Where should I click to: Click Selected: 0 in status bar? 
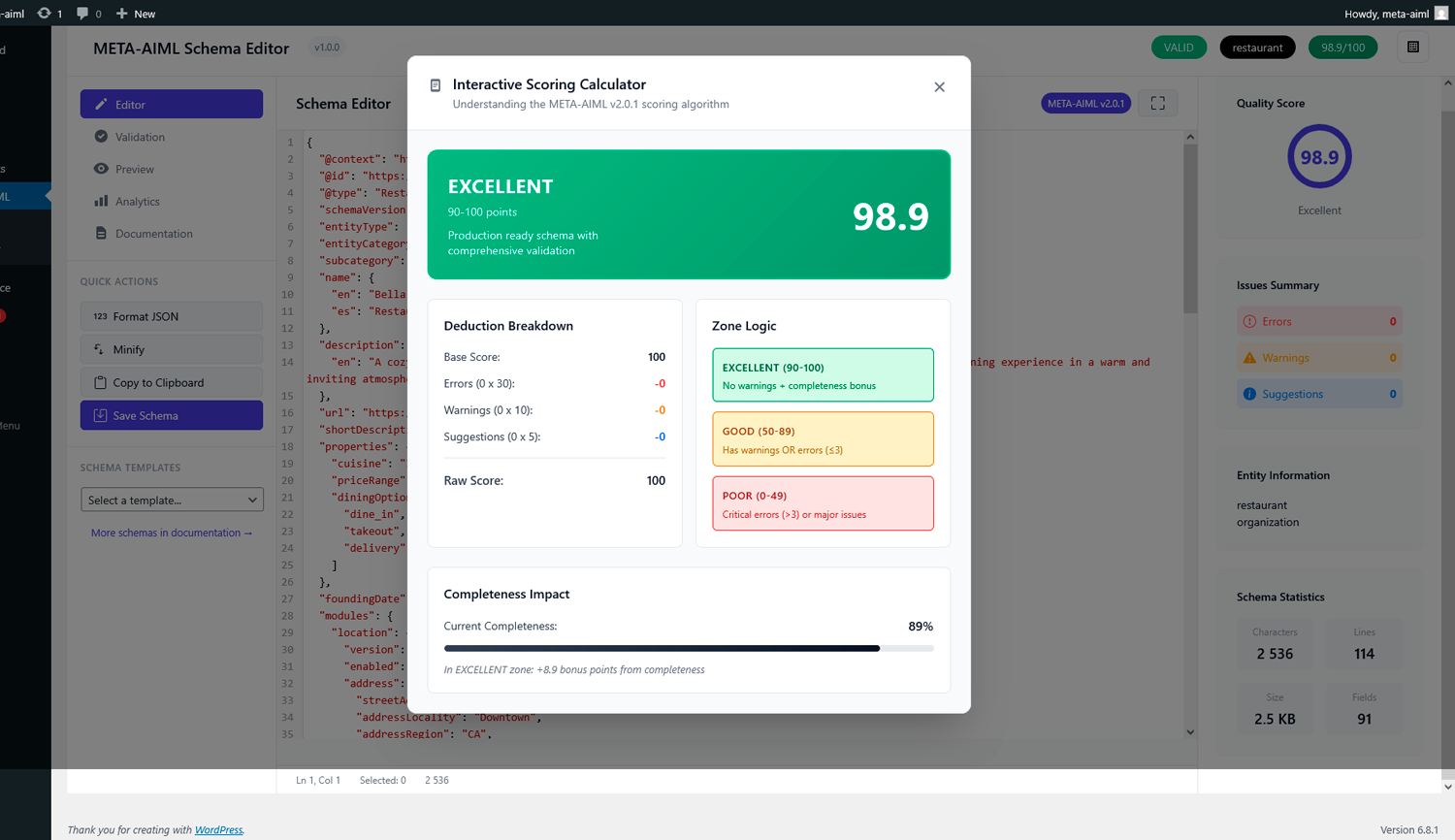pyautogui.click(x=383, y=780)
